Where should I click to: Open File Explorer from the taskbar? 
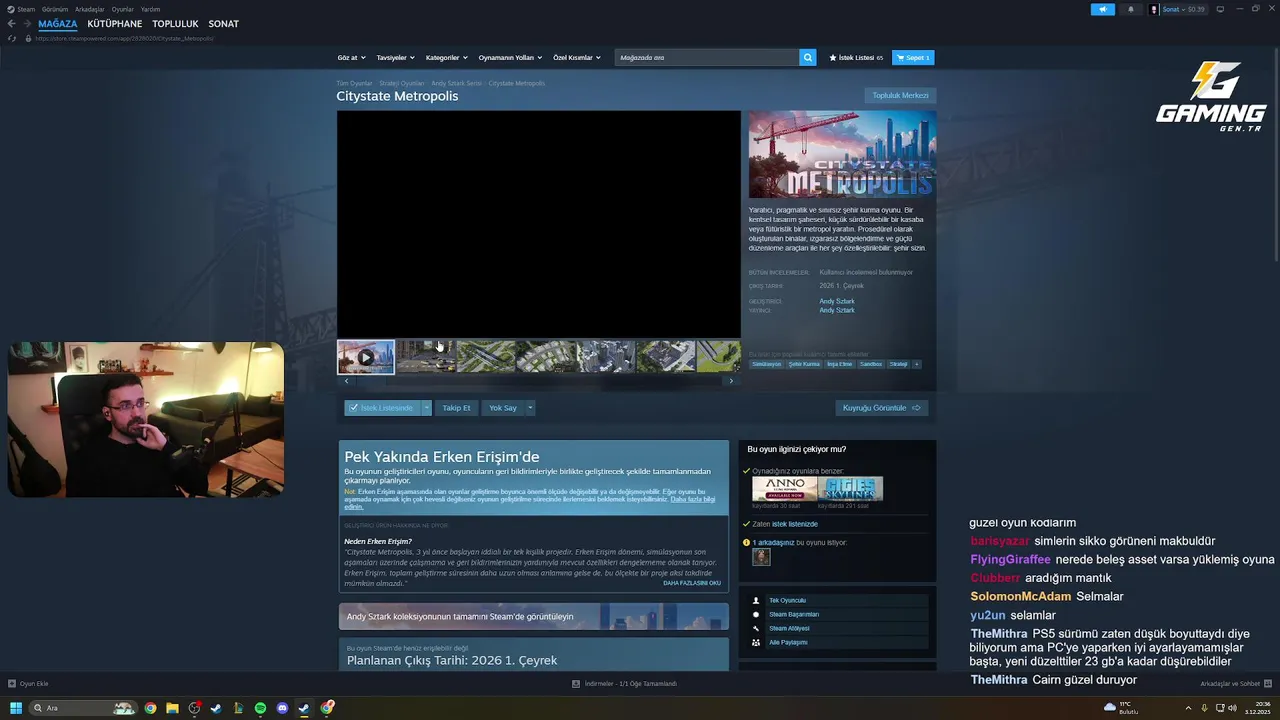(172, 708)
